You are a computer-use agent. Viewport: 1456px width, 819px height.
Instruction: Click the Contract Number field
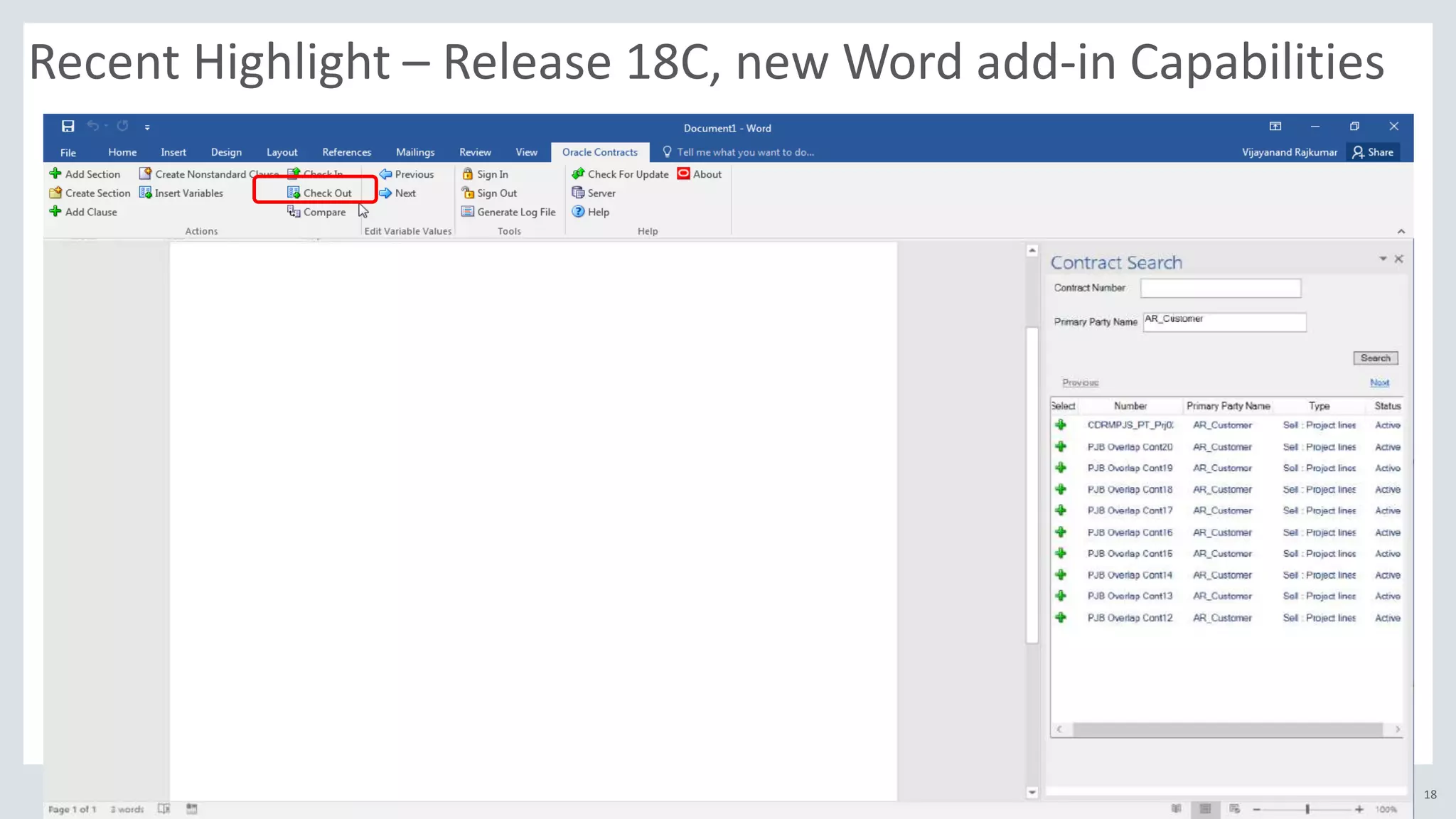(x=1221, y=288)
